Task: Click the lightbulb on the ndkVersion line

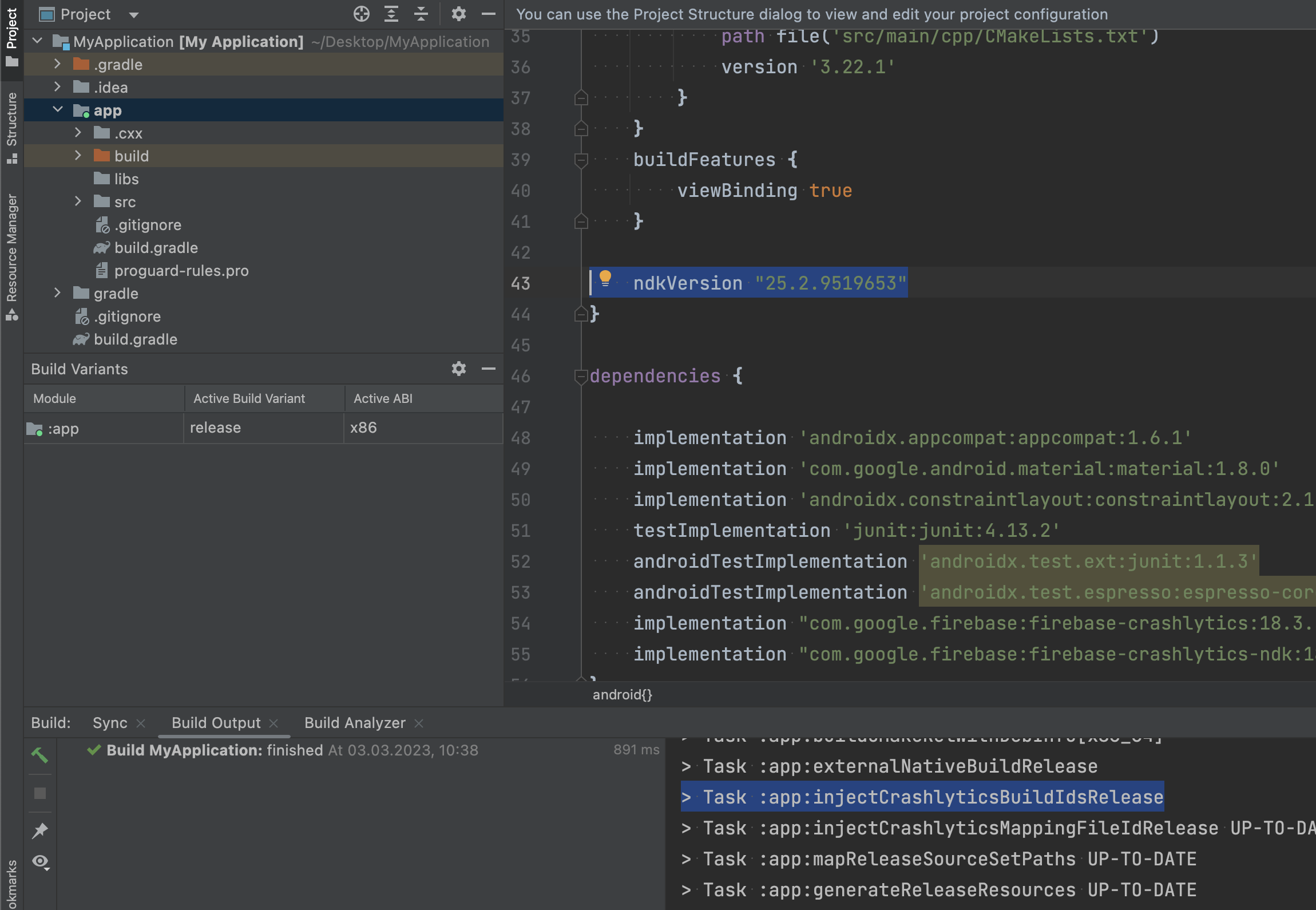Action: [x=605, y=282]
